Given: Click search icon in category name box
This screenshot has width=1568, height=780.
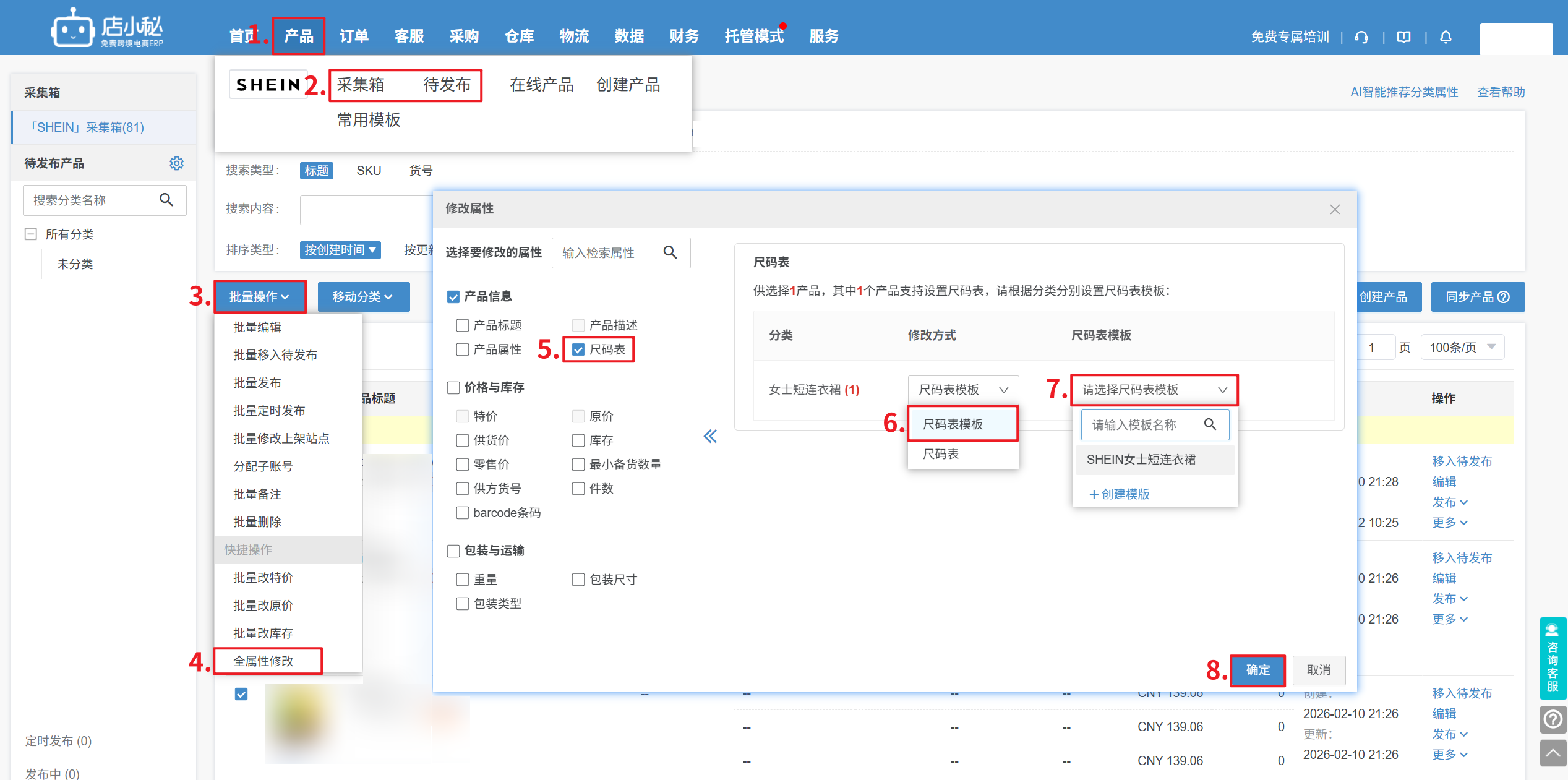Looking at the screenshot, I should click(x=166, y=200).
